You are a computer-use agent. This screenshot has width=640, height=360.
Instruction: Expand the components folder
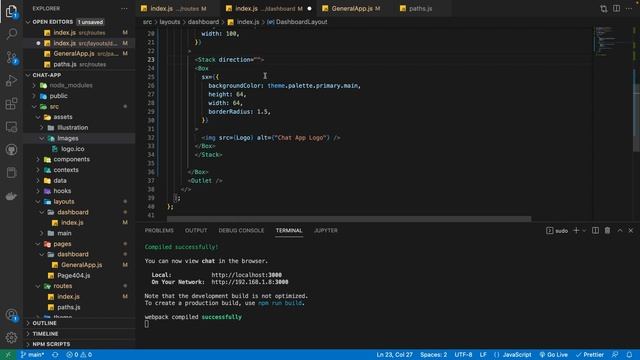point(71,159)
